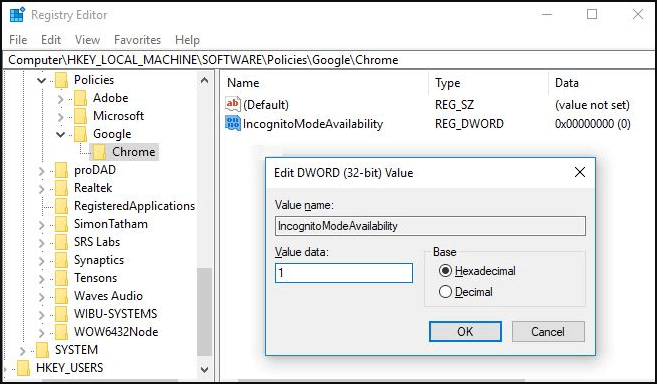This screenshot has height=384, width=657.
Task: Click the Google folder icon
Action: (x=80, y=134)
